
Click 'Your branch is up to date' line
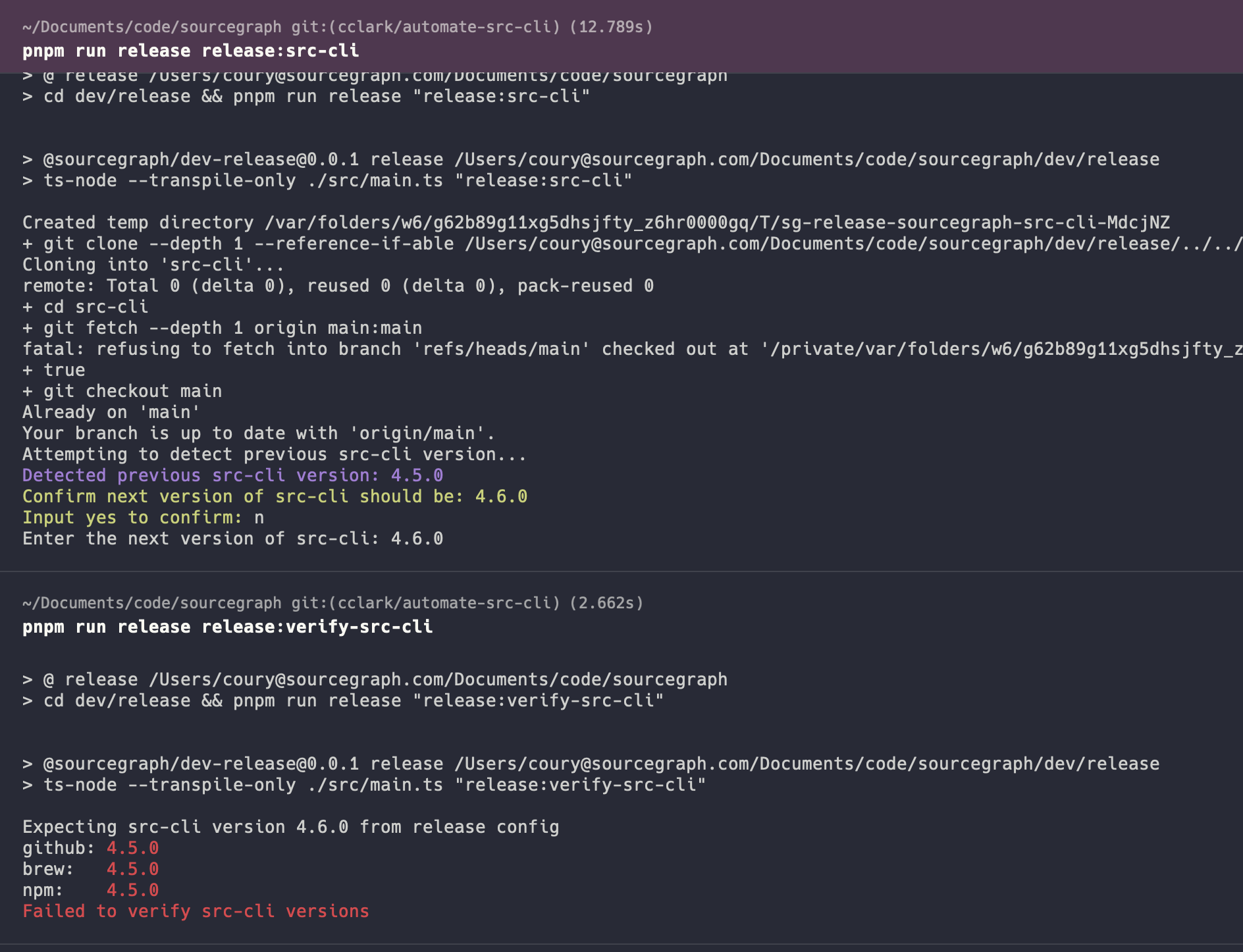coord(259,433)
